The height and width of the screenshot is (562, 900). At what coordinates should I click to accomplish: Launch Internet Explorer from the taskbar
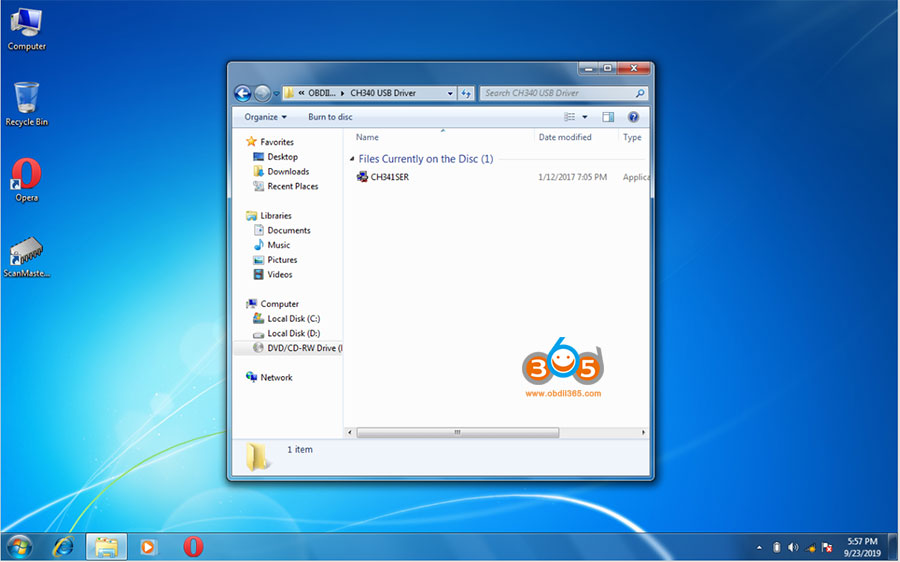click(x=63, y=547)
